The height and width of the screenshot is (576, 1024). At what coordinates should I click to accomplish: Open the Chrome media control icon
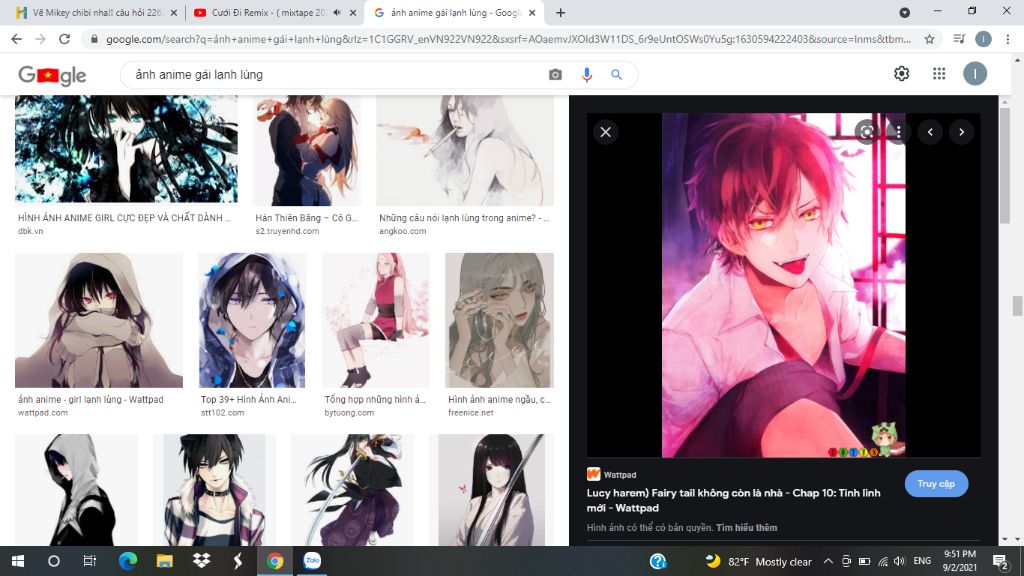pos(959,39)
